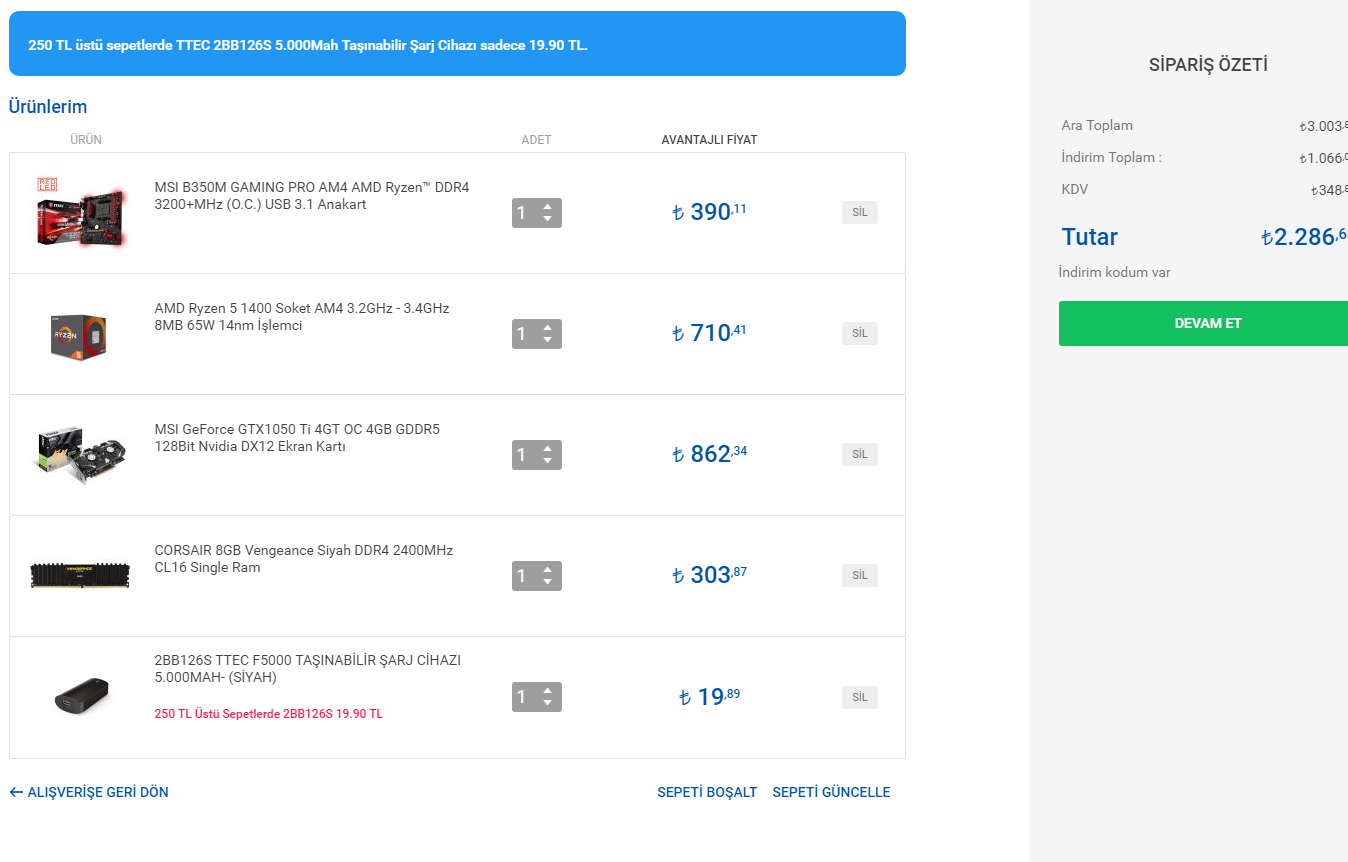Remove the MSI B350M motherboard with SİL

coord(859,212)
